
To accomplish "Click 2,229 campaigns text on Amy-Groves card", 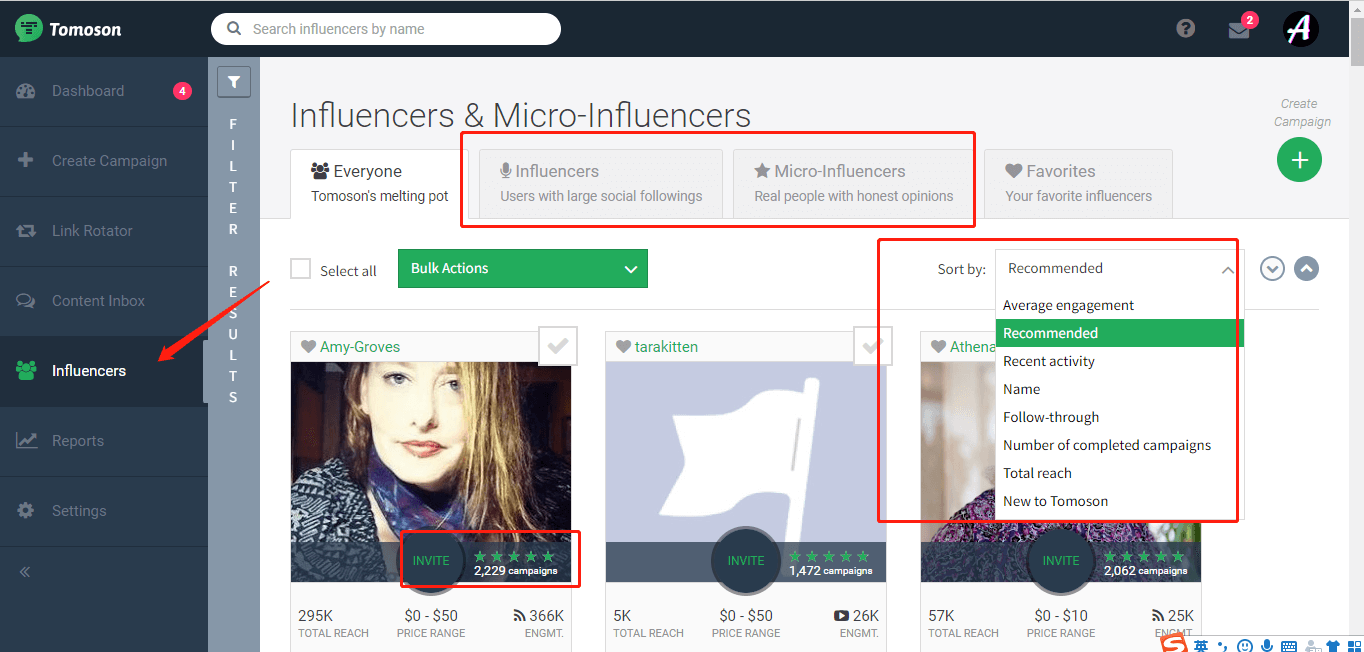I will 516,571.
